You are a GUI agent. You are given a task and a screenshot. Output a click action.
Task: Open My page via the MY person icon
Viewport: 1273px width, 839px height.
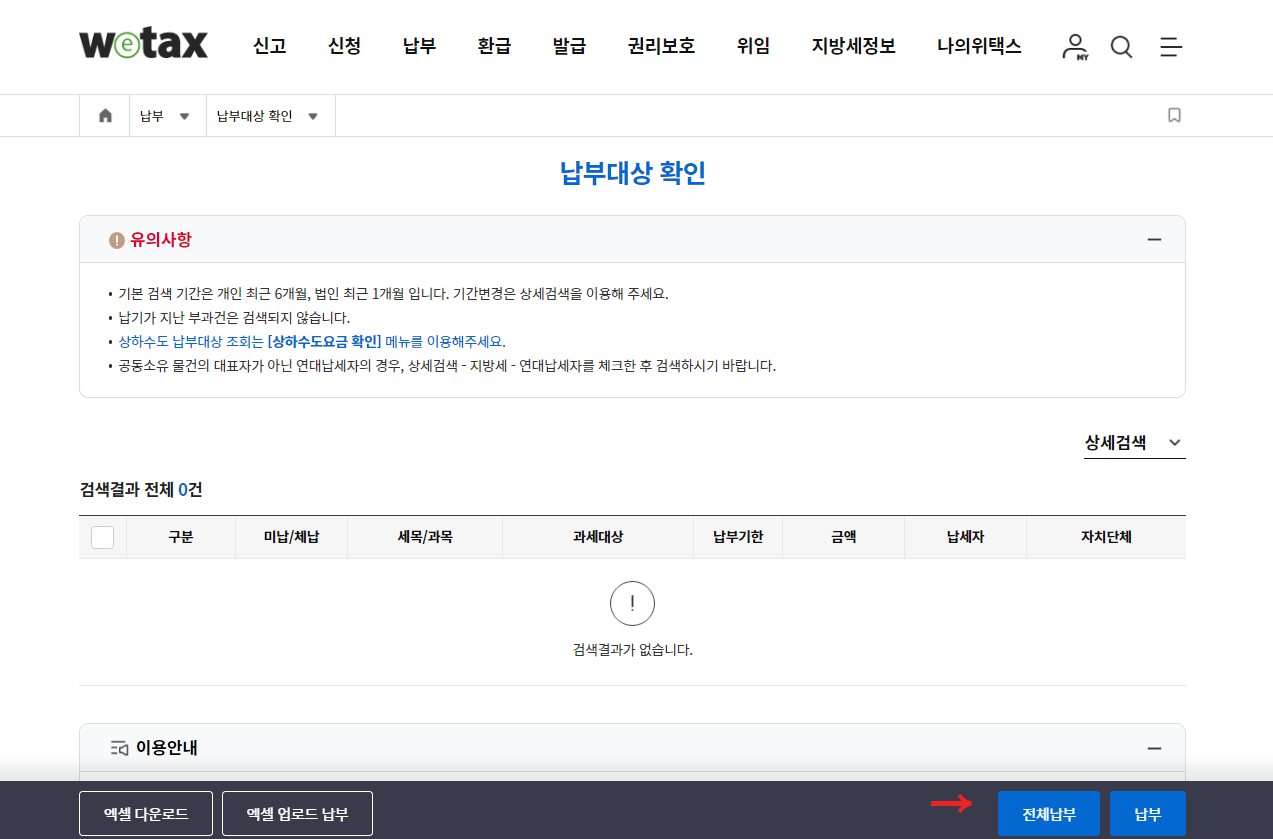click(1073, 46)
